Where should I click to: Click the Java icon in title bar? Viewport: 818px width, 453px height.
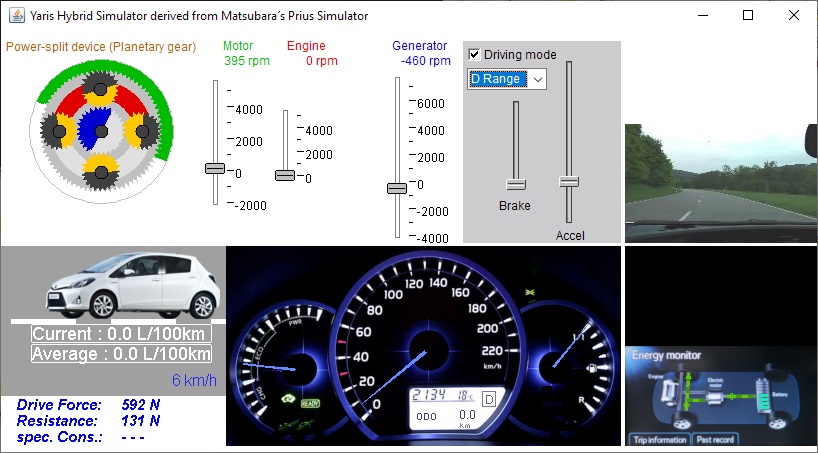(x=17, y=16)
